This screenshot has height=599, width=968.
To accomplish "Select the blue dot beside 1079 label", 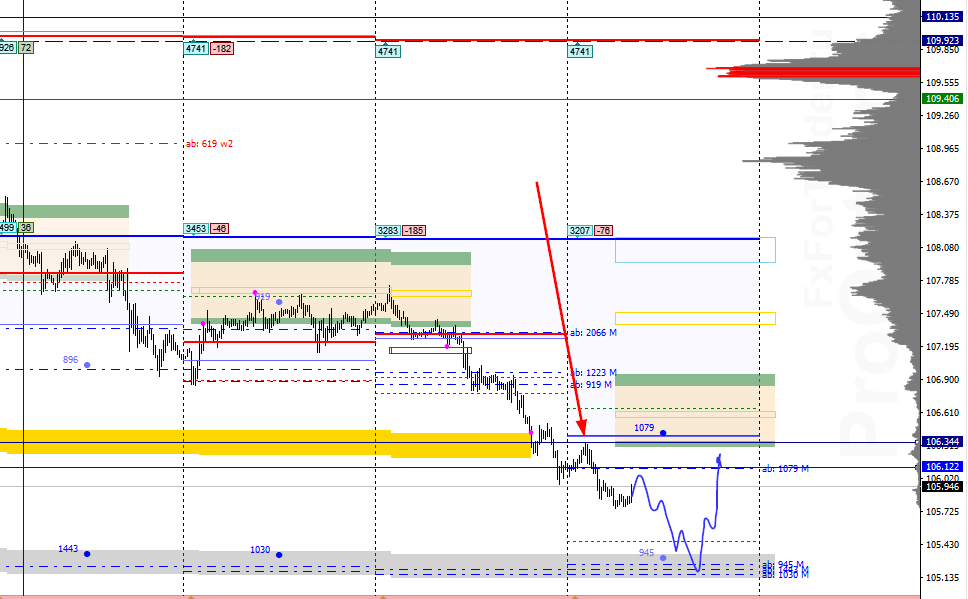I will click(663, 434).
